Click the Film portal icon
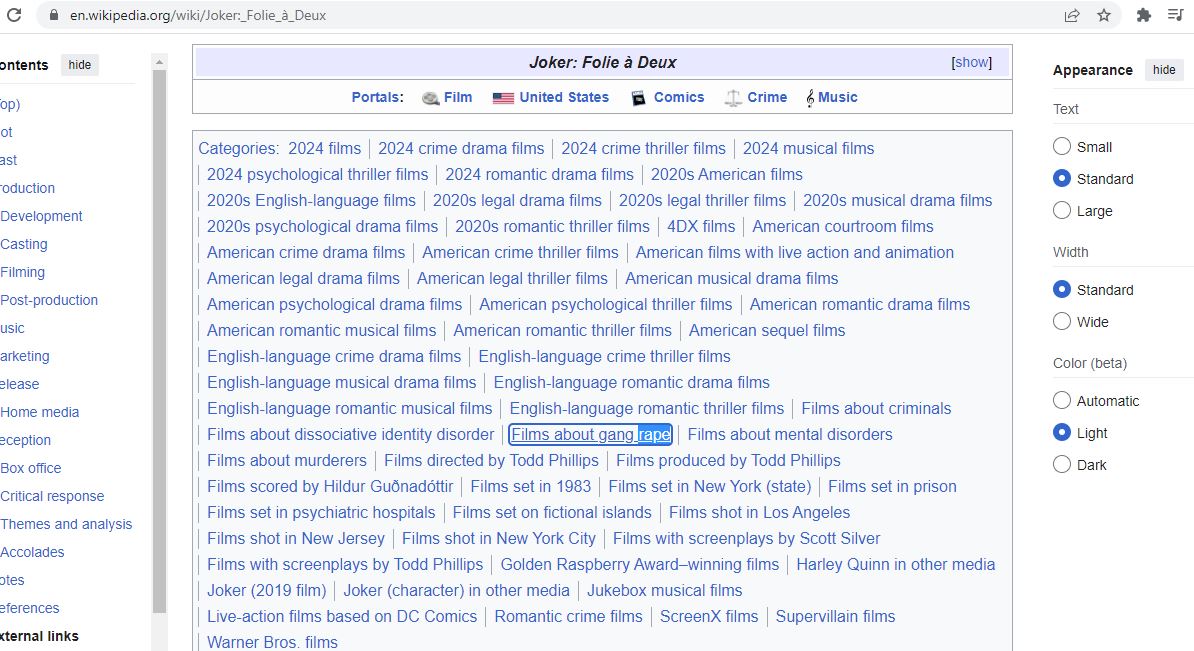1194x651 pixels. [x=431, y=98]
